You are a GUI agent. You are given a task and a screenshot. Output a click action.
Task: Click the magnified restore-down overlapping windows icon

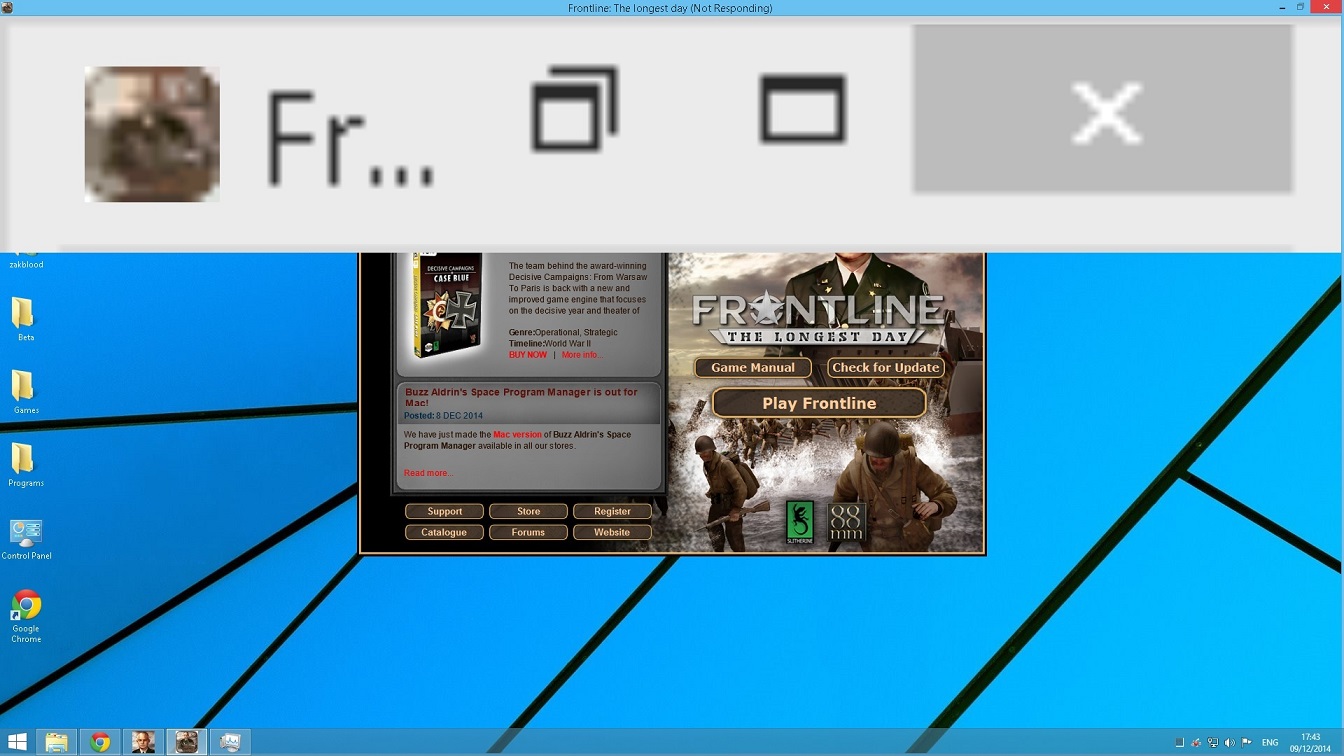(x=574, y=109)
